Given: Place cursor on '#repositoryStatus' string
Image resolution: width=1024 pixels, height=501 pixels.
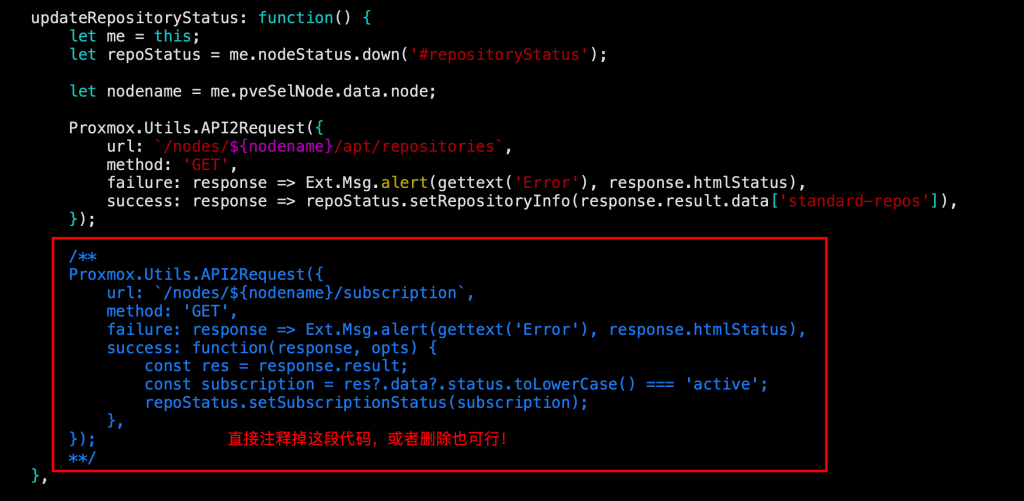Looking at the screenshot, I should [x=499, y=54].
